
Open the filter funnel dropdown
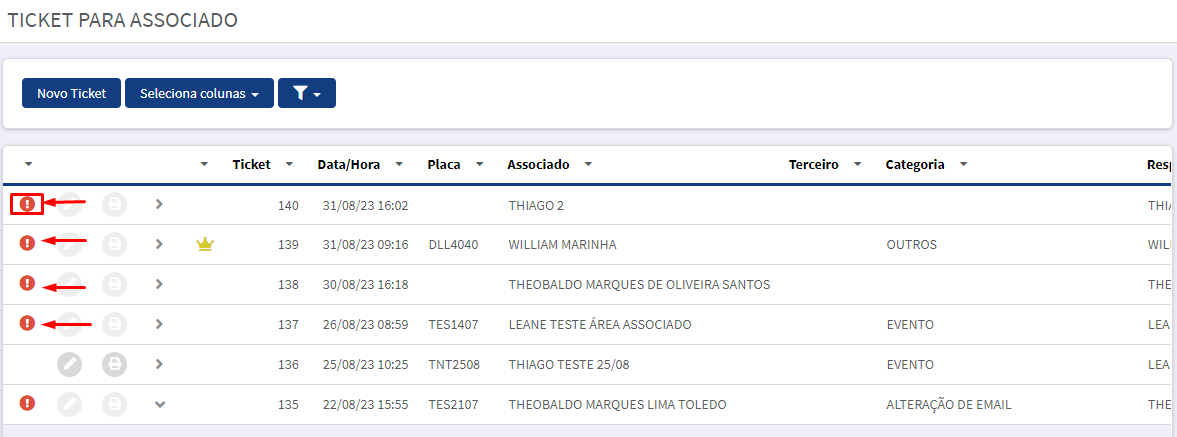[x=307, y=93]
